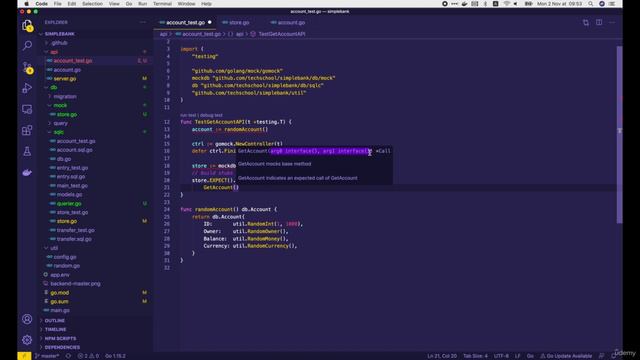
Task: Open Source Control view in activity bar
Action: pyautogui.click(x=27, y=67)
